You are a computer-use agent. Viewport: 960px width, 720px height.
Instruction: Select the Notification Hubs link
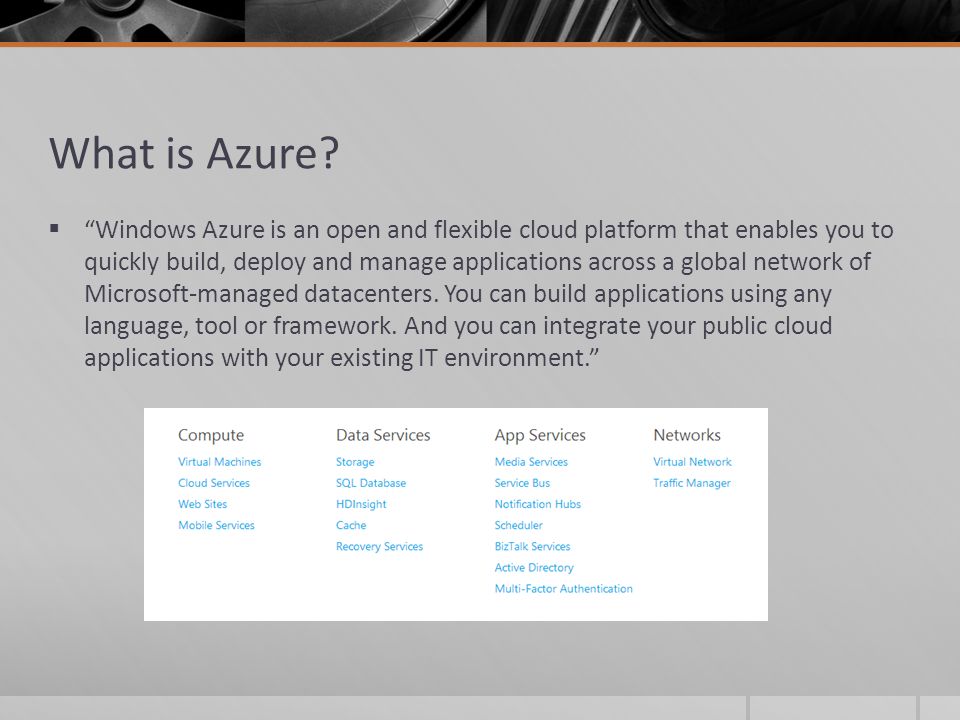(x=538, y=504)
